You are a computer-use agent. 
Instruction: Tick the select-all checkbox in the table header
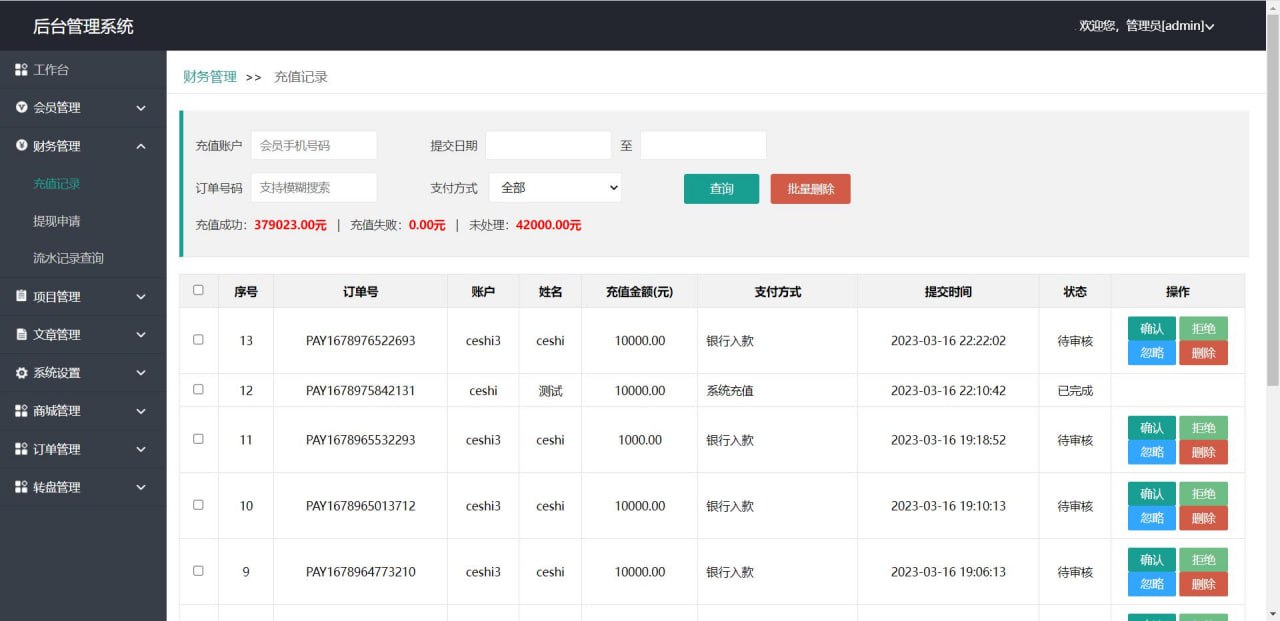click(198, 290)
